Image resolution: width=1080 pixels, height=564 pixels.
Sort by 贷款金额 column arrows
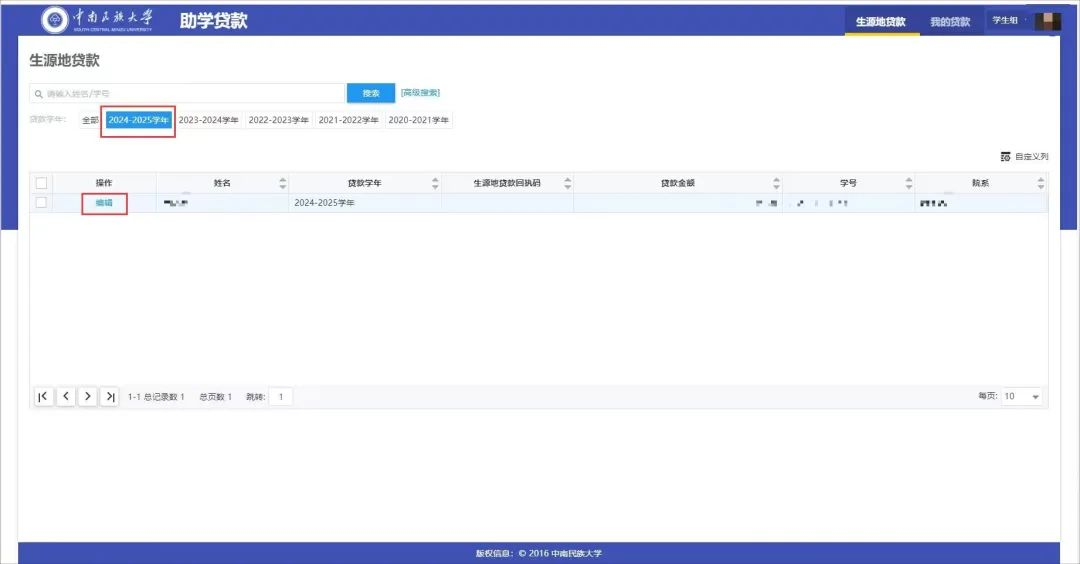click(775, 183)
